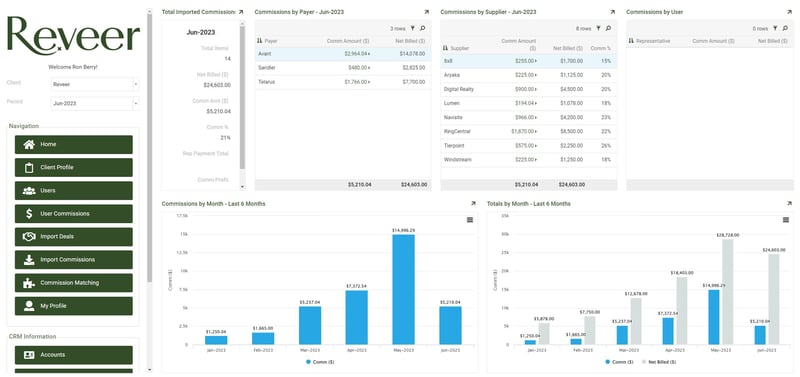This screenshot has width=800, height=377.
Task: Open Import Commissions page
Action: click(x=73, y=260)
